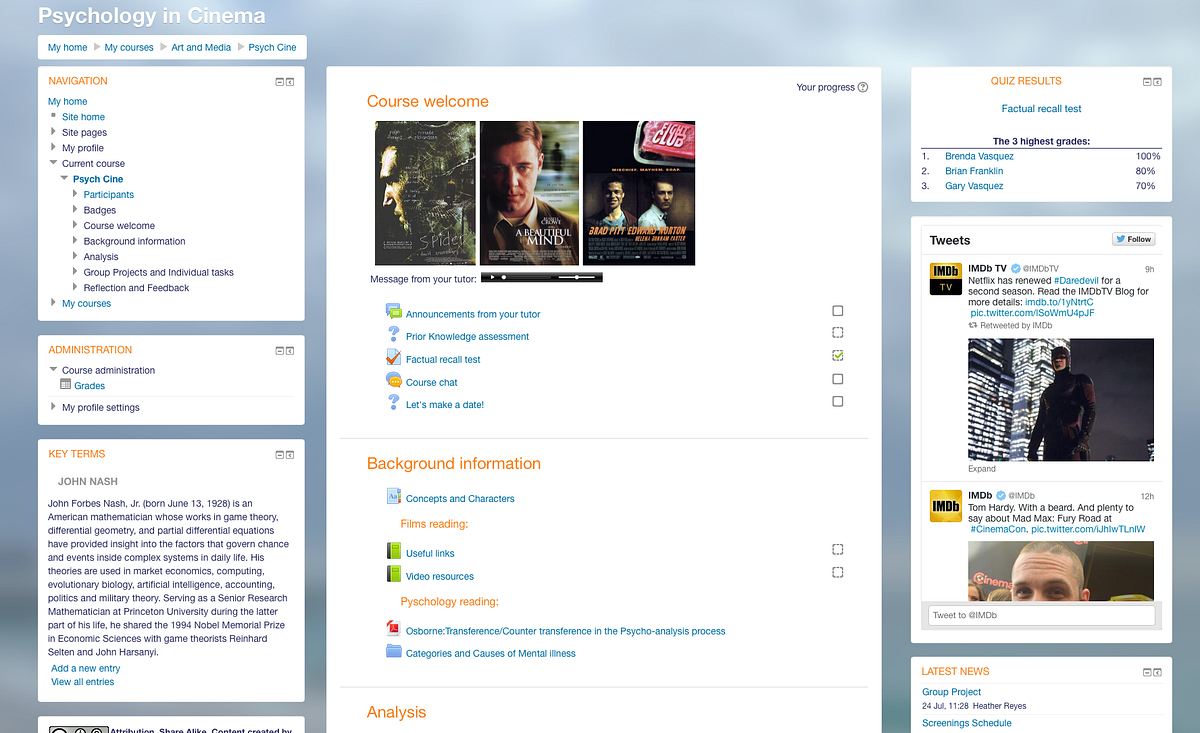Open Art and Media breadcrumb
The width and height of the screenshot is (1200, 733).
tap(201, 47)
